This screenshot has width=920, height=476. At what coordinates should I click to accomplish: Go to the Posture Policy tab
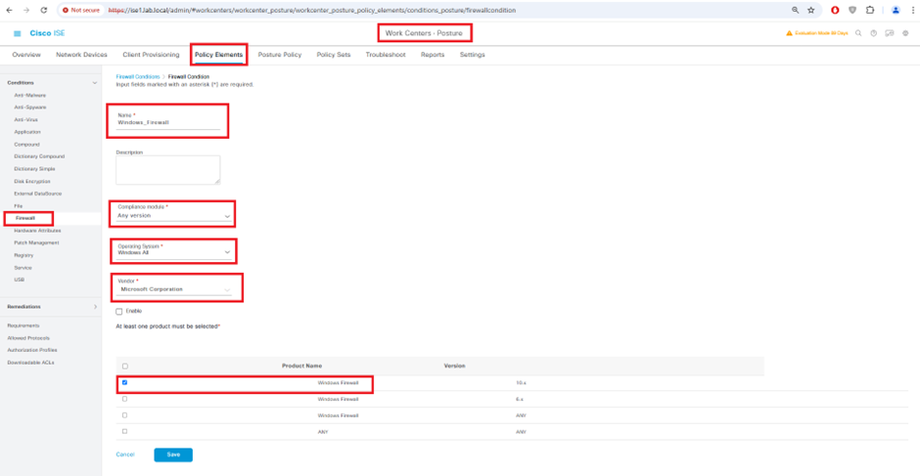(280, 55)
